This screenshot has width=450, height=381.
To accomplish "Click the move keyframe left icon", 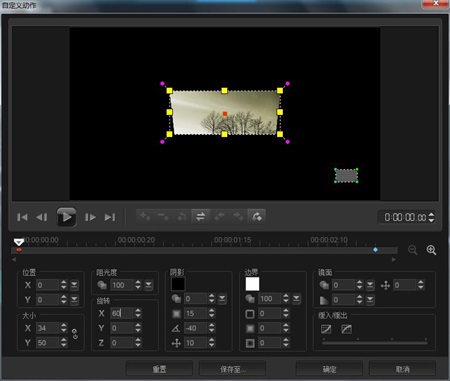I will [219, 216].
